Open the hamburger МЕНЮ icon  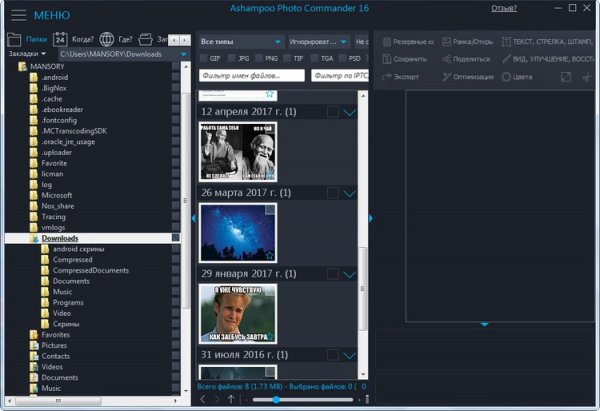click(x=18, y=15)
